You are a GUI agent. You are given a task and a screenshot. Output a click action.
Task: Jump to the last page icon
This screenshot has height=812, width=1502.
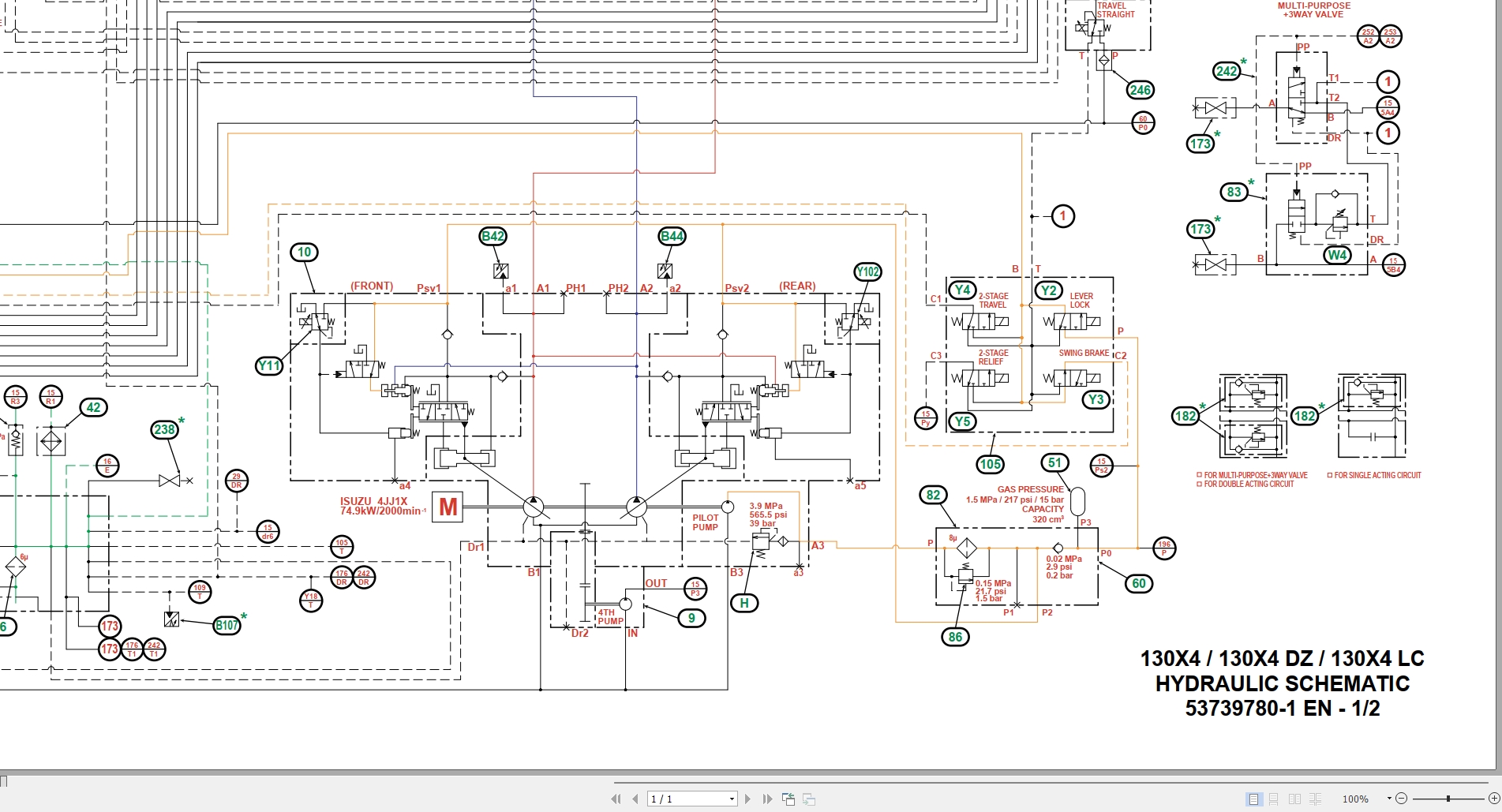(x=766, y=799)
